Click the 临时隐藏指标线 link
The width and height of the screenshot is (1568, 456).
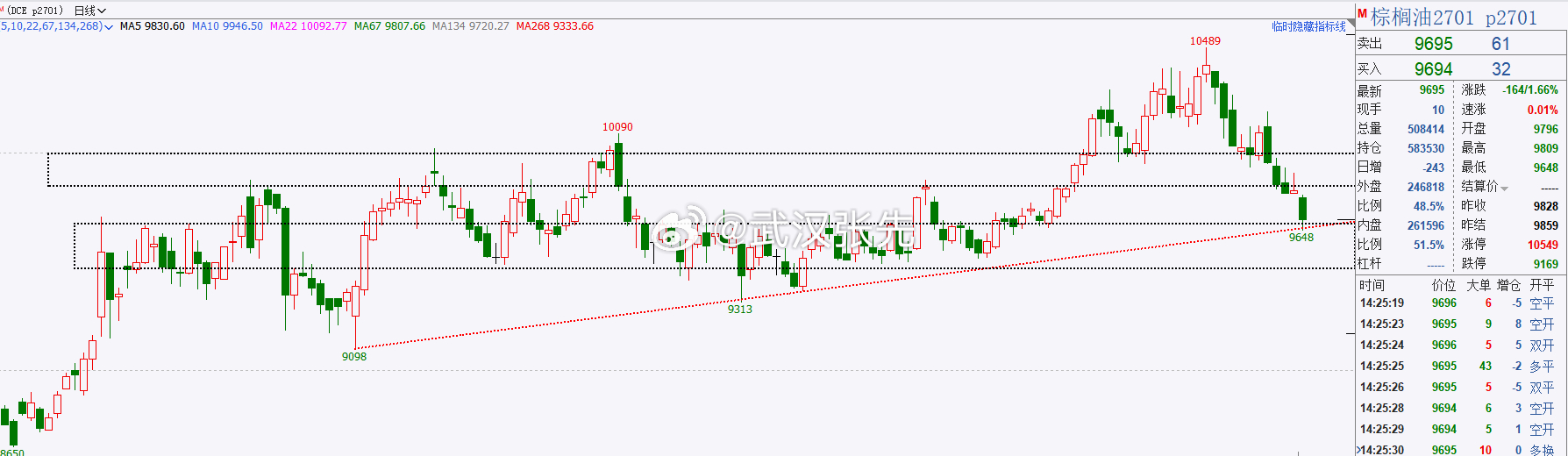click(1308, 27)
